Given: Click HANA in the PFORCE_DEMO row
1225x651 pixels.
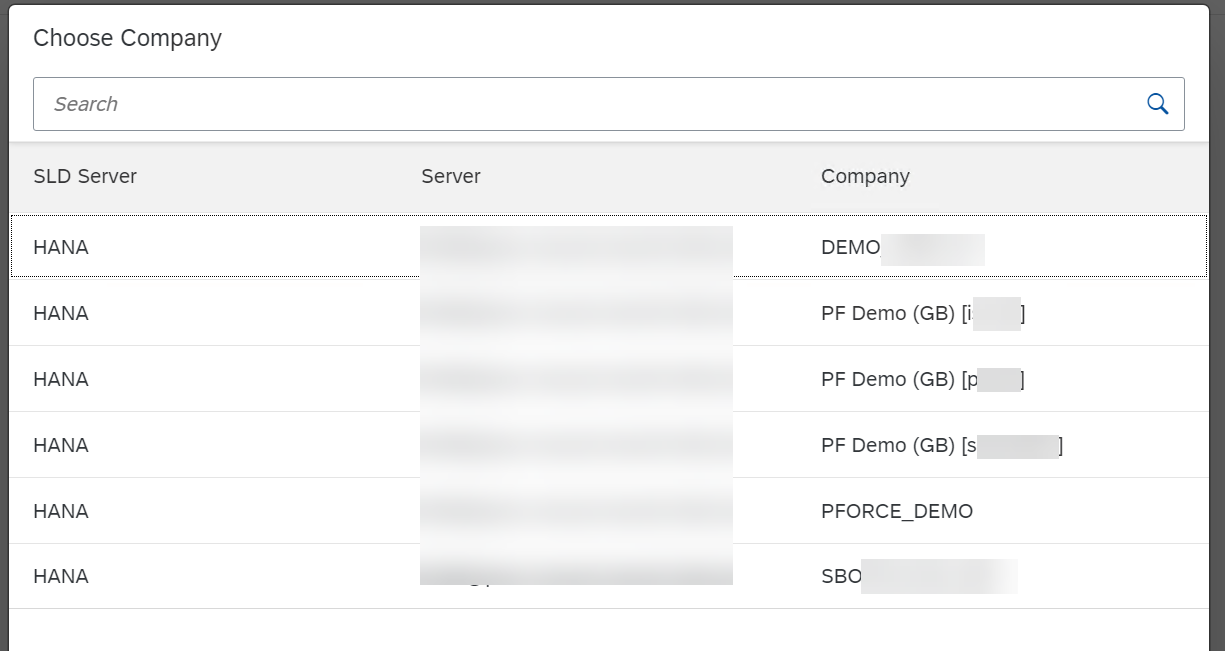Looking at the screenshot, I should 61,511.
